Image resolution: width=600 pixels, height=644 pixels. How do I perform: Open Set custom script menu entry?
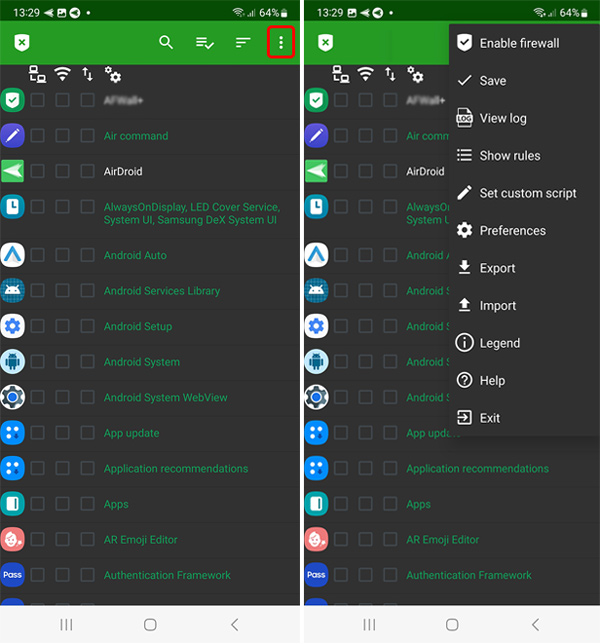coord(524,193)
